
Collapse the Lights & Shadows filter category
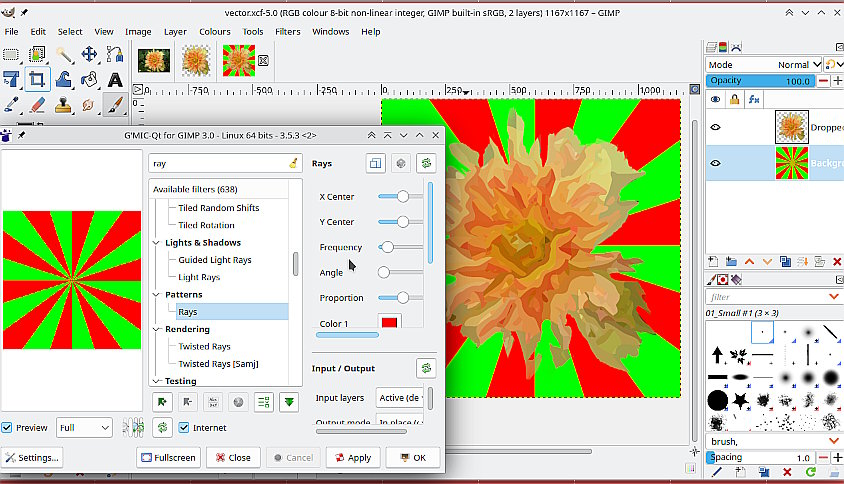pyautogui.click(x=157, y=243)
